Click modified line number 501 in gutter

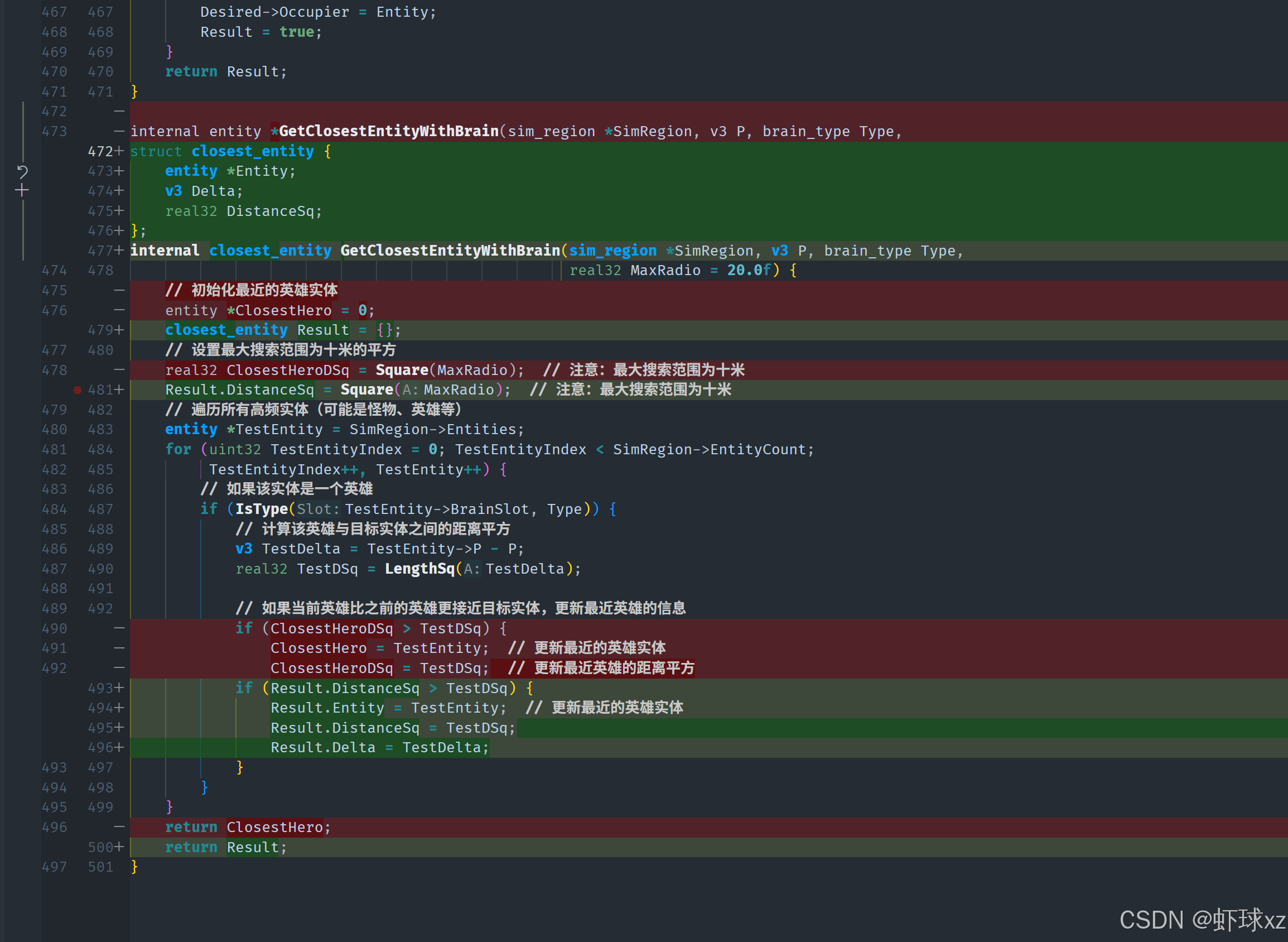click(x=100, y=867)
